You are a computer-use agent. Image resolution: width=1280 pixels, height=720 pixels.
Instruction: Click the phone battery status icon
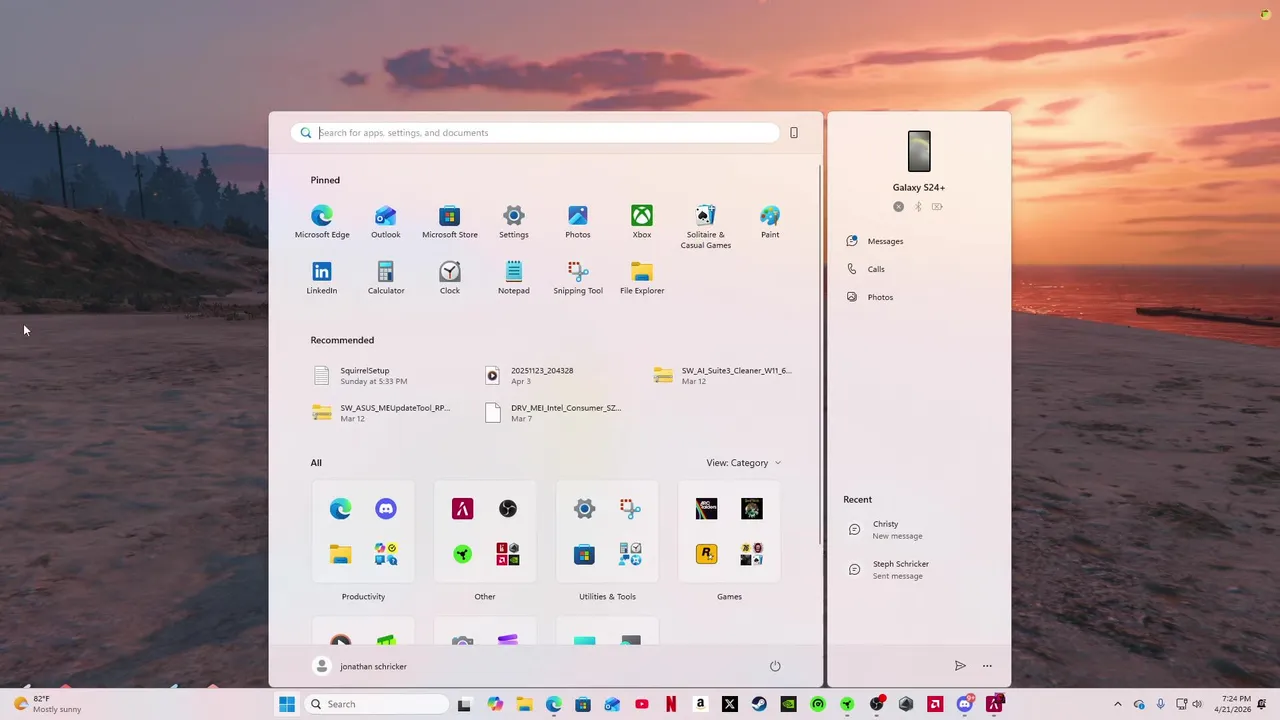pyautogui.click(x=937, y=207)
